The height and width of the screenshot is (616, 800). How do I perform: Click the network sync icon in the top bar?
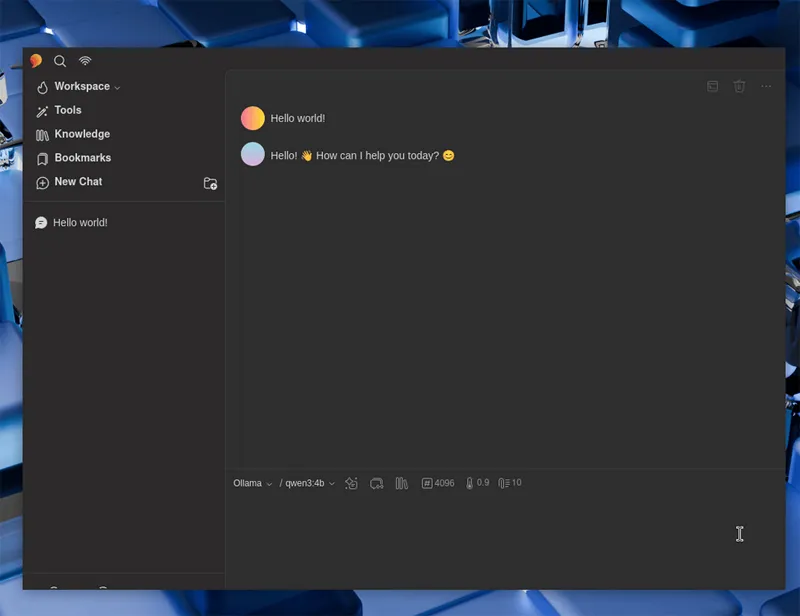[x=85, y=61]
